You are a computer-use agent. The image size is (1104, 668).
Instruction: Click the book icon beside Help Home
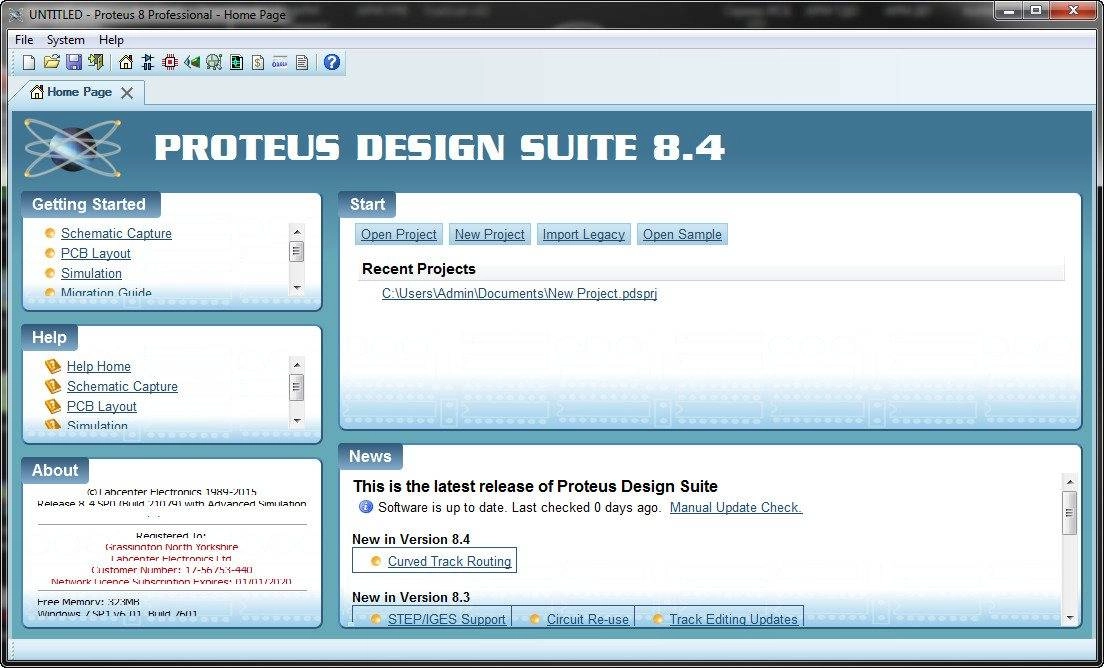tap(53, 366)
